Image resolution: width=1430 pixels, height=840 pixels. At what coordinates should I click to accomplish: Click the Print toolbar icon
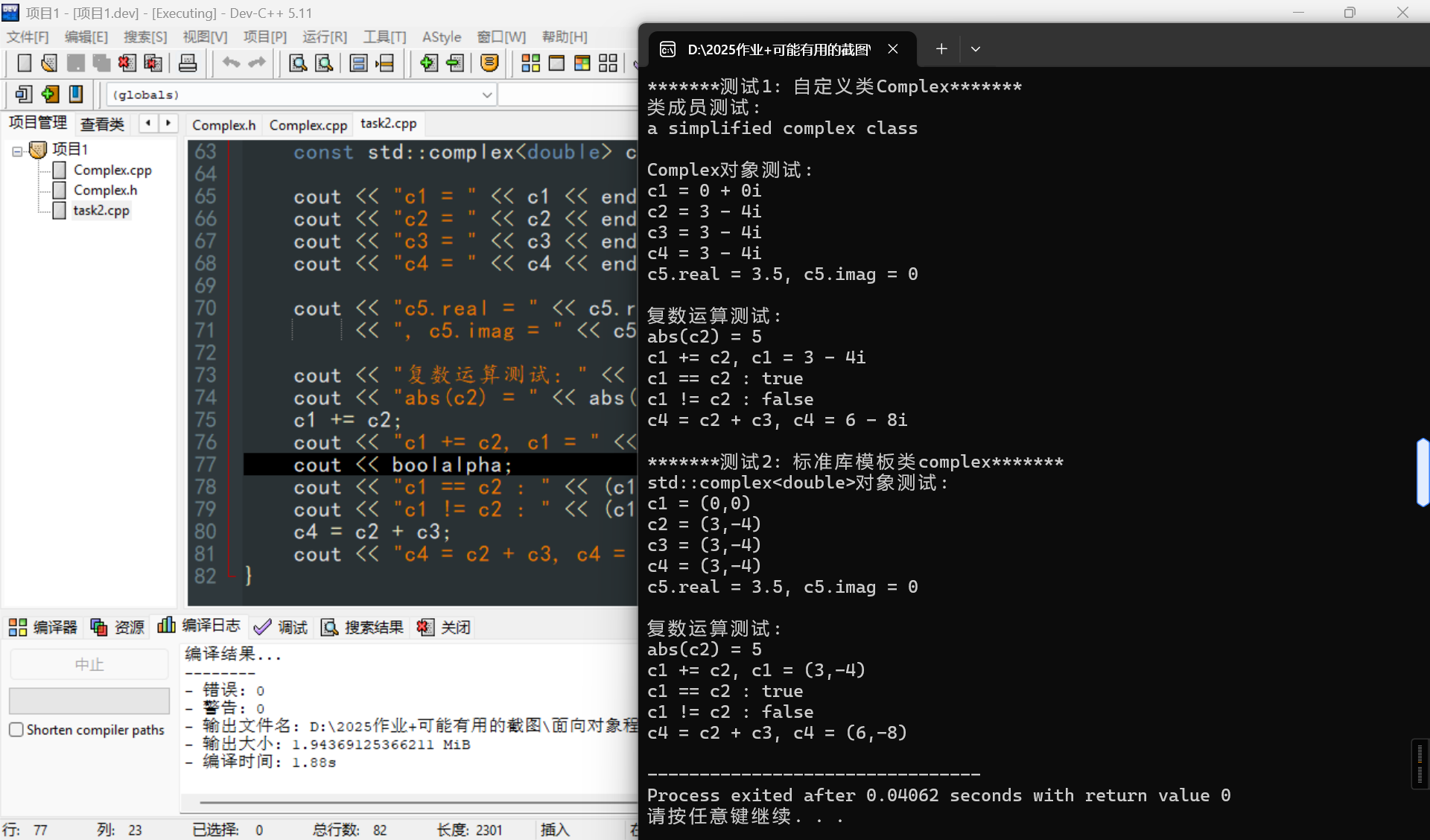(x=188, y=63)
